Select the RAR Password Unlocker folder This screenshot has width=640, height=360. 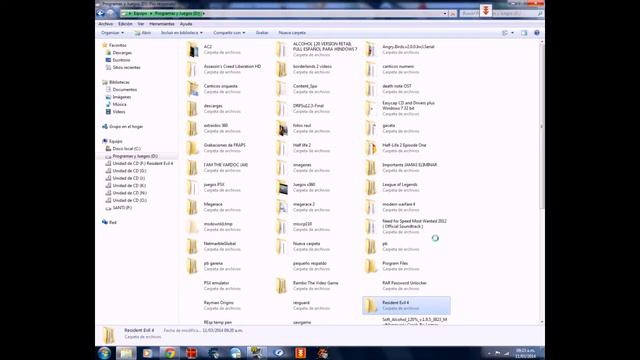coord(404,286)
